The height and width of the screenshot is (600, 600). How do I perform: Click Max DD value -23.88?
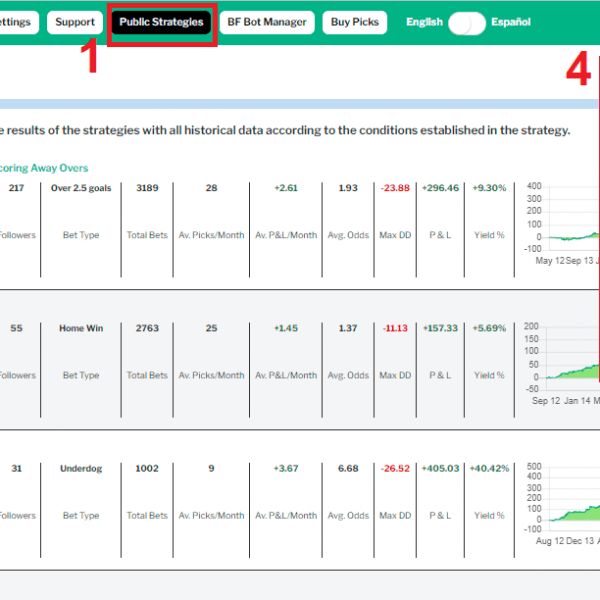coord(395,188)
